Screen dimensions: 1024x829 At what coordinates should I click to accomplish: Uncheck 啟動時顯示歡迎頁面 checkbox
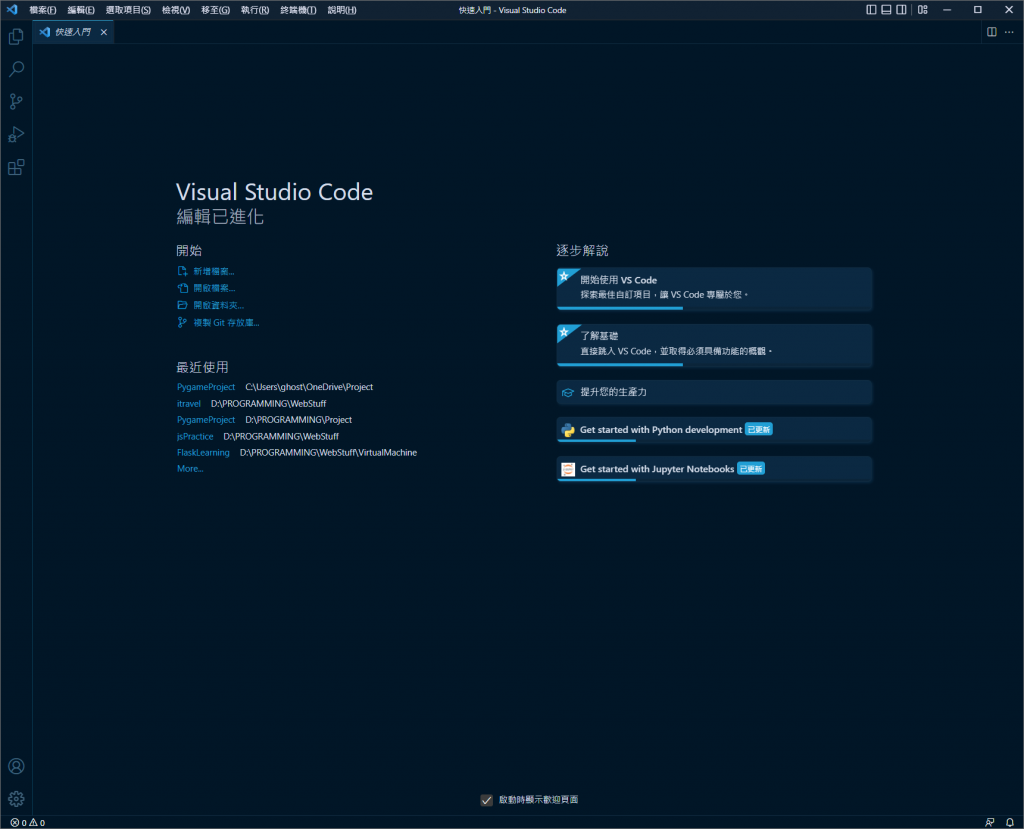coord(487,800)
